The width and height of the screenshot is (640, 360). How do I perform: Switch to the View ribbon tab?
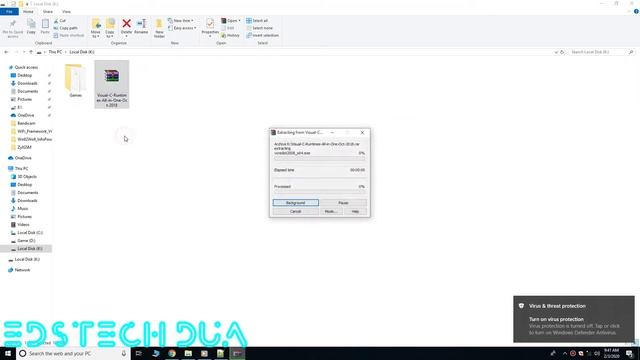66,12
